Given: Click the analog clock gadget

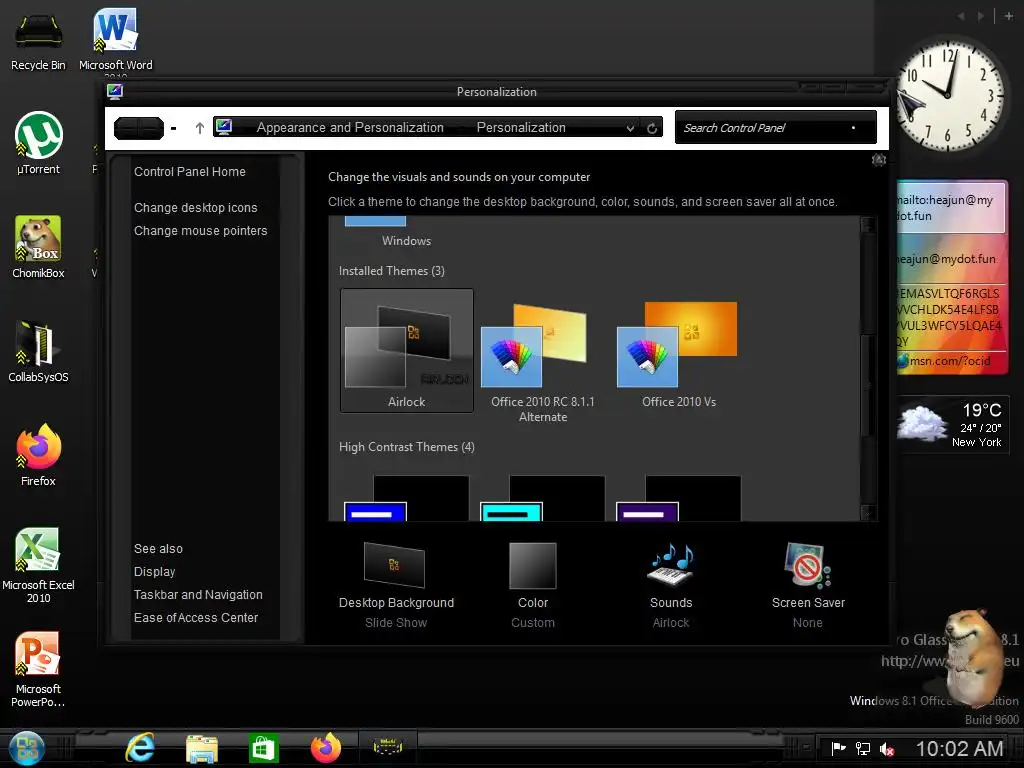Looking at the screenshot, I should 950,95.
